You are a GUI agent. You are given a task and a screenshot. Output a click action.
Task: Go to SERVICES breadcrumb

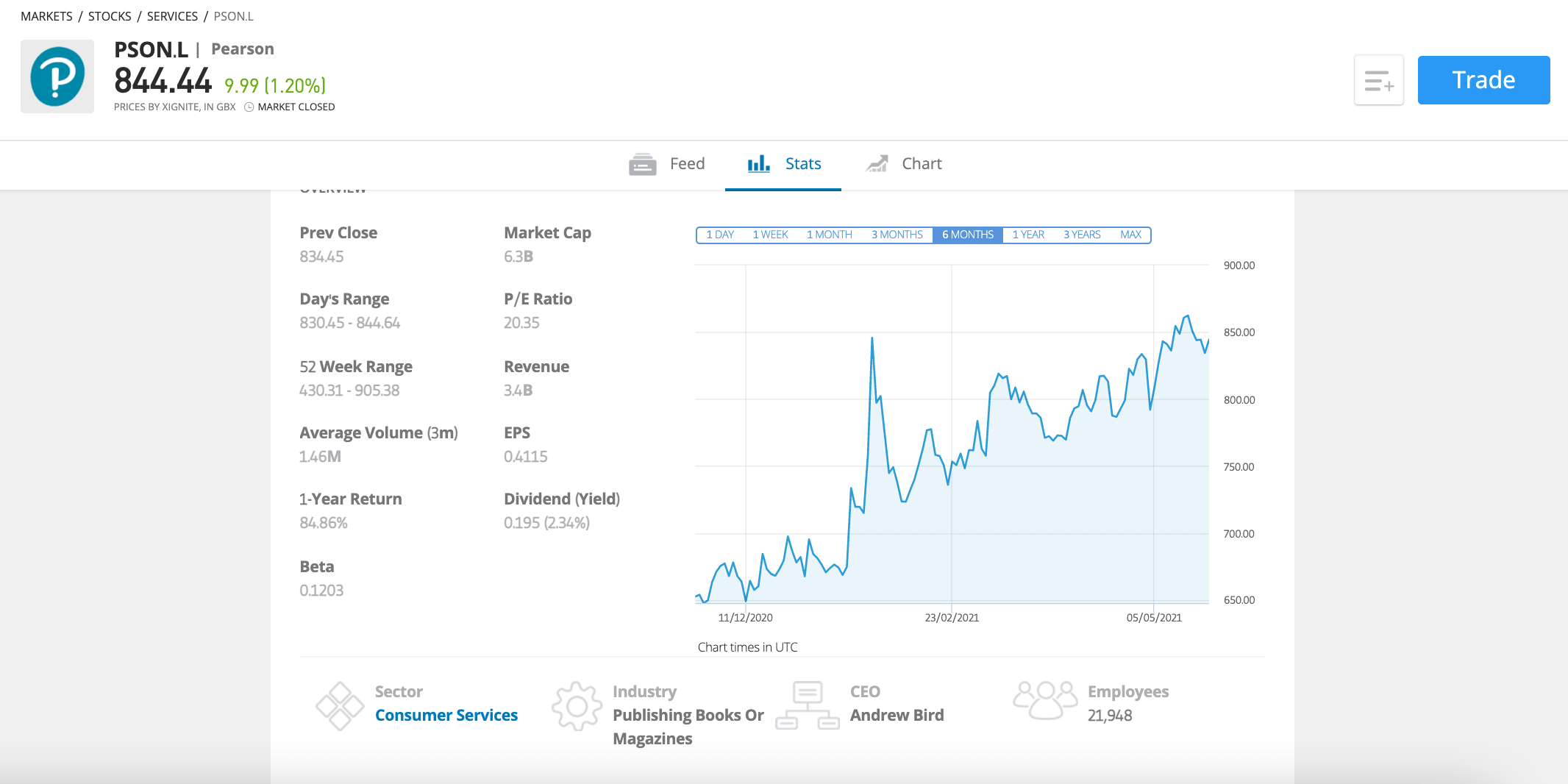[172, 16]
